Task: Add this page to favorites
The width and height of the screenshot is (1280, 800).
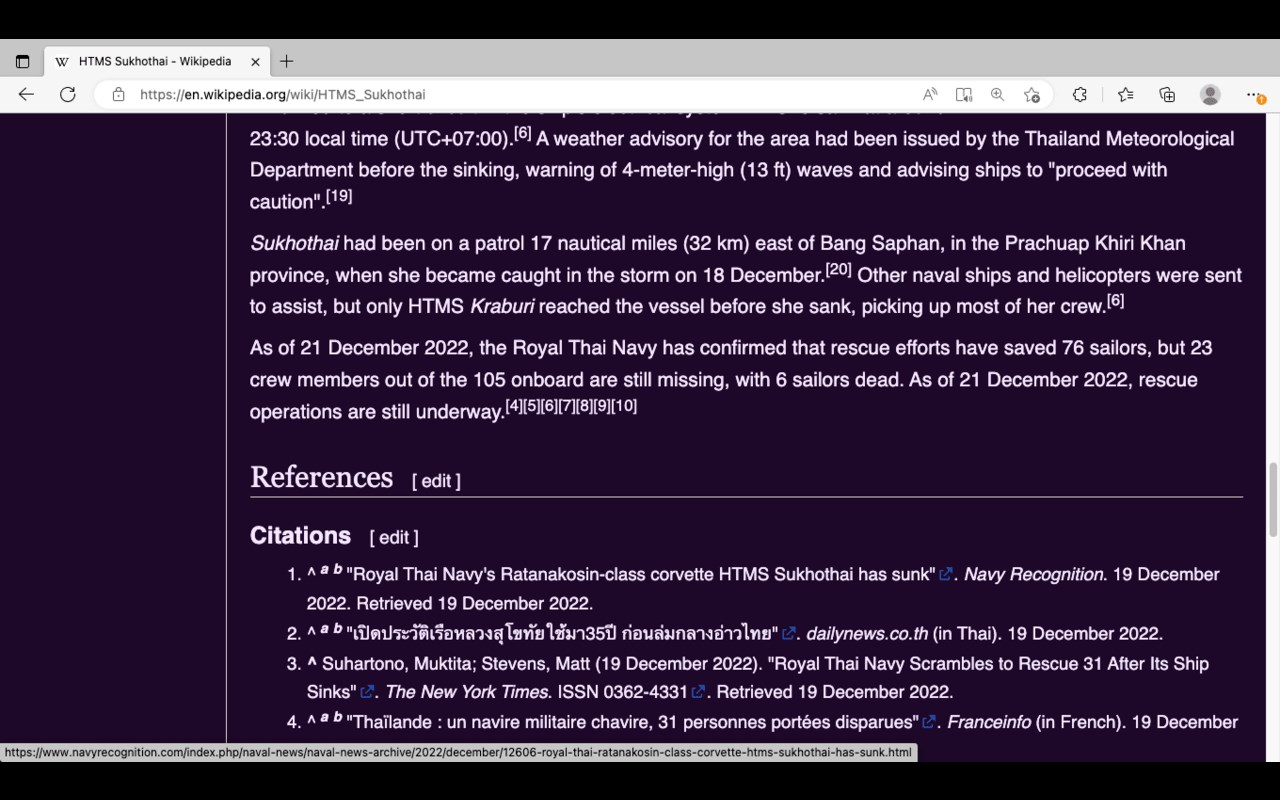Action: 1032,94
